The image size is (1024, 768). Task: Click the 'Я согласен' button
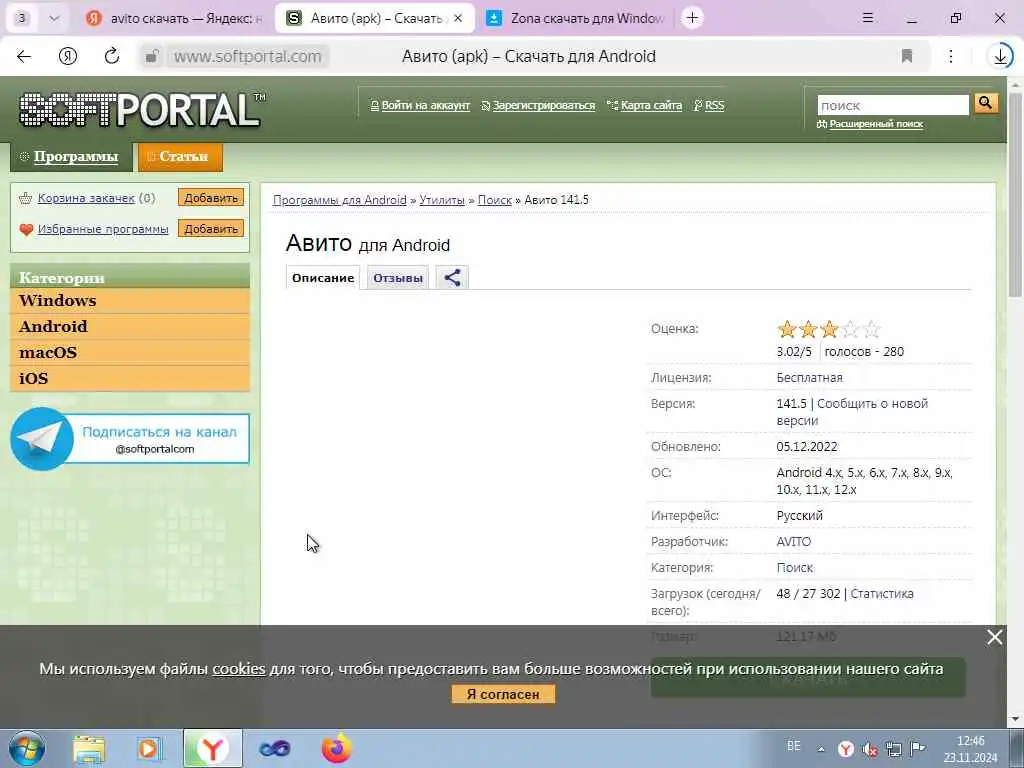click(503, 694)
